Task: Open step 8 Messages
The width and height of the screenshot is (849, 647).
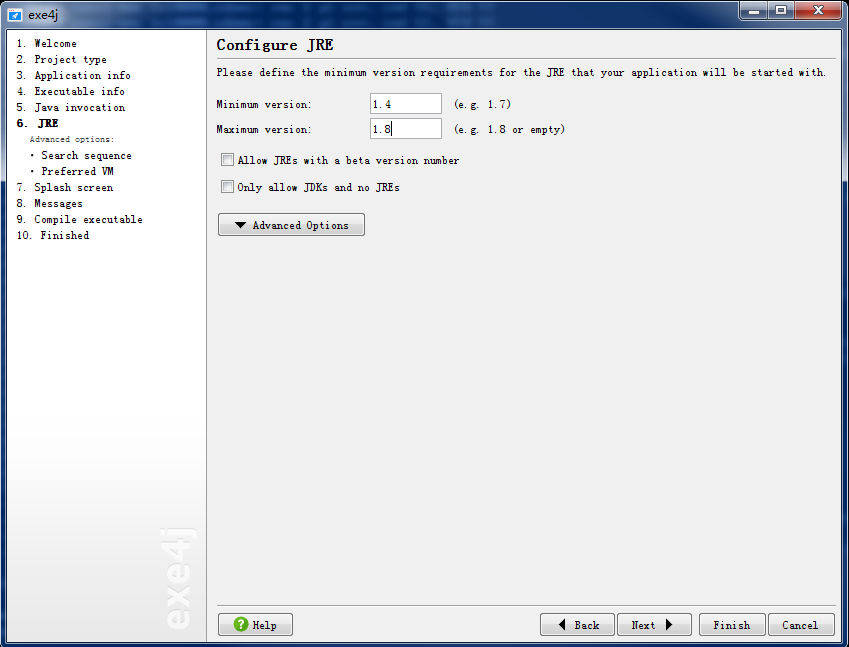Action: point(50,204)
